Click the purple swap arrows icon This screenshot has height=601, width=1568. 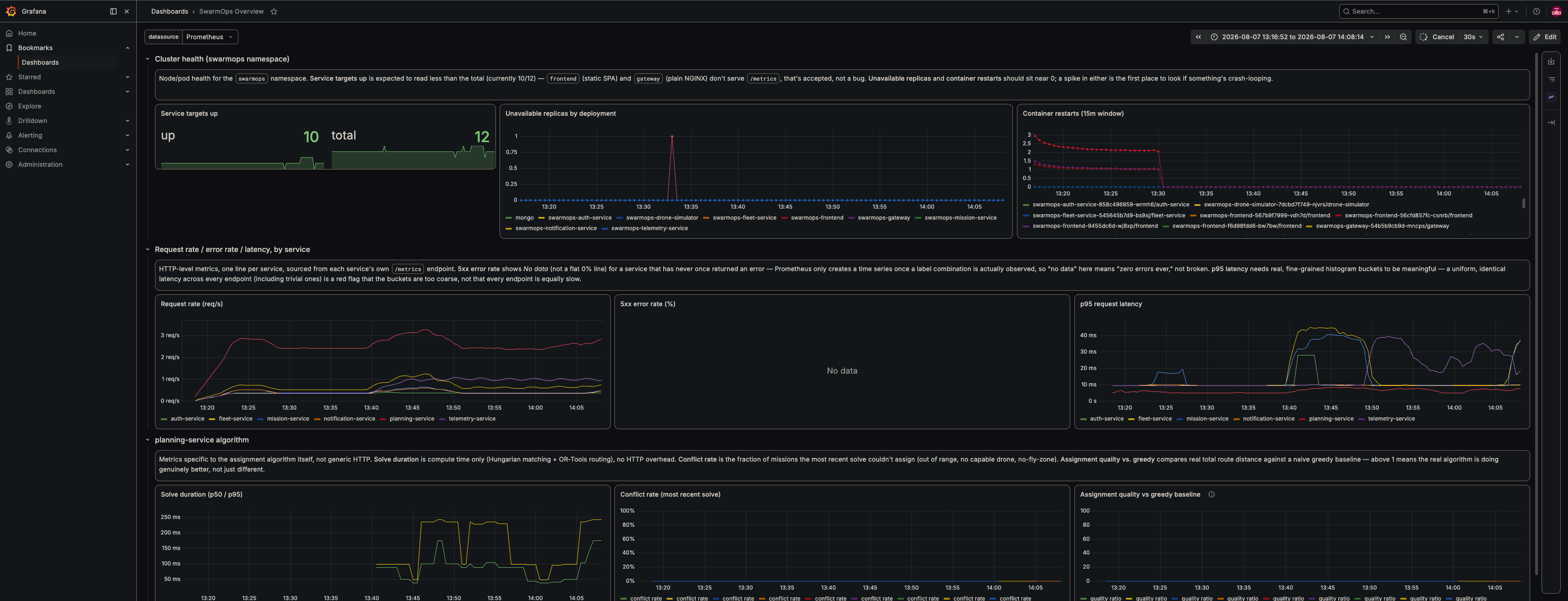point(1551,97)
